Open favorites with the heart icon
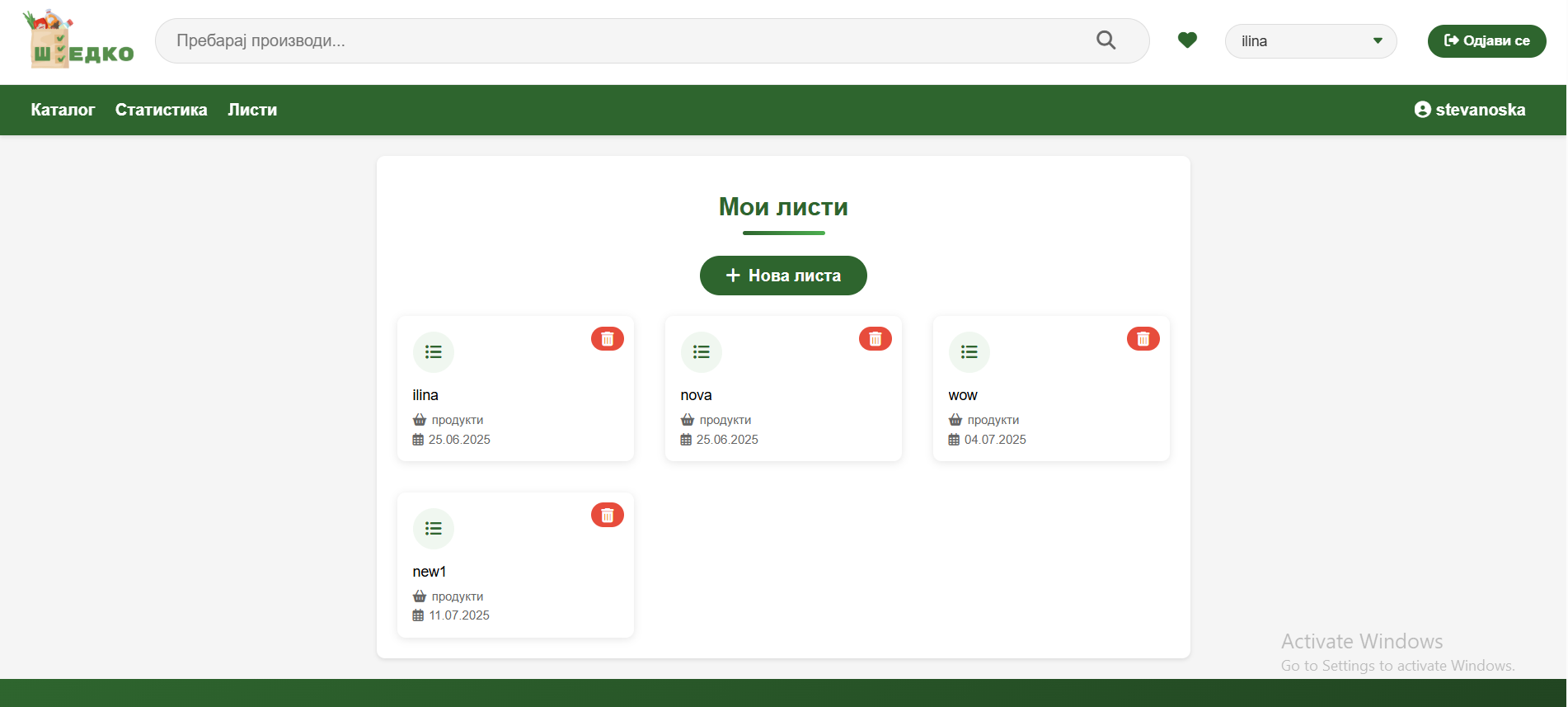Image resolution: width=1568 pixels, height=707 pixels. click(1186, 40)
